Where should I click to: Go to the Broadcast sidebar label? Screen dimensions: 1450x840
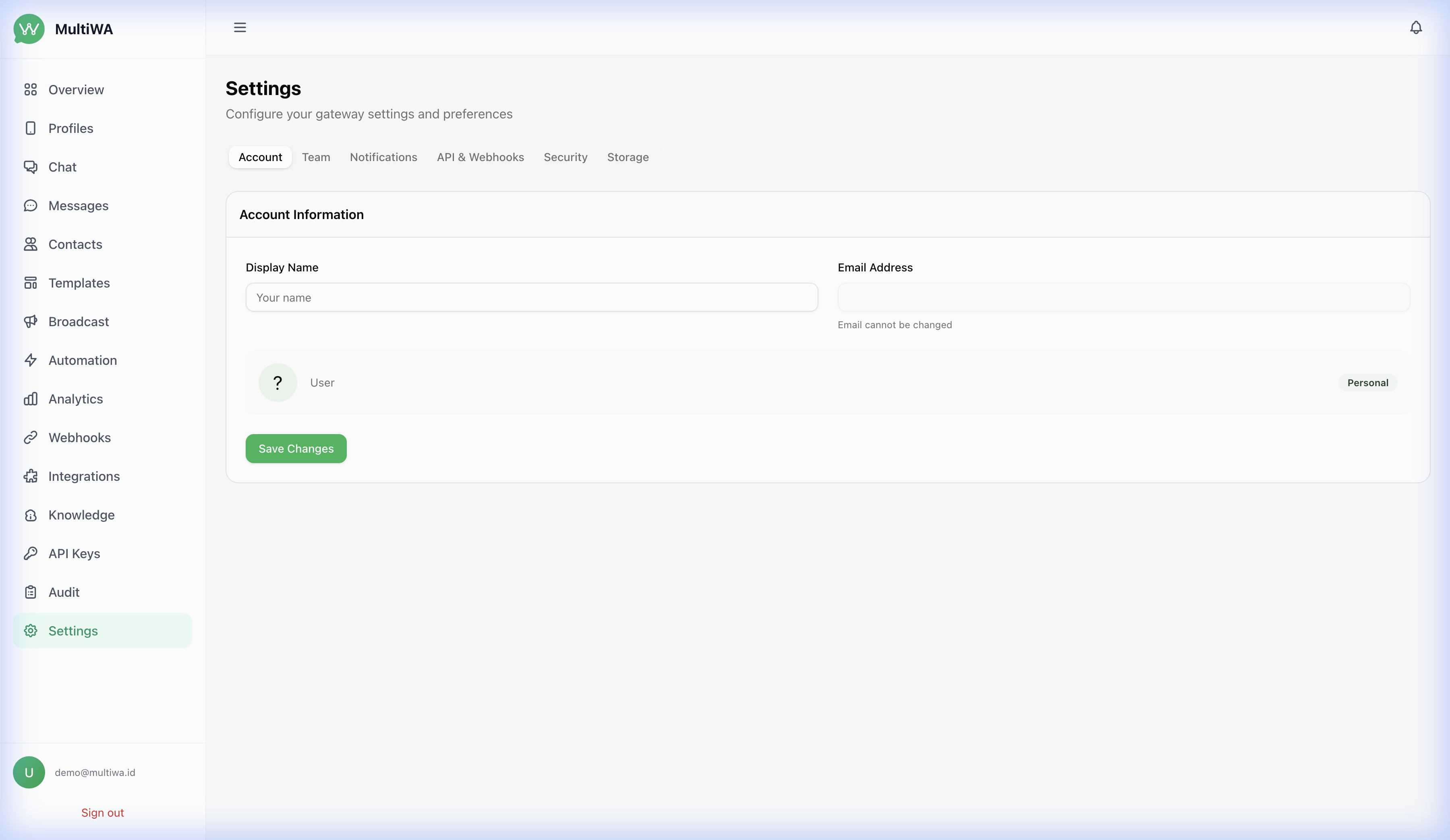click(x=78, y=322)
